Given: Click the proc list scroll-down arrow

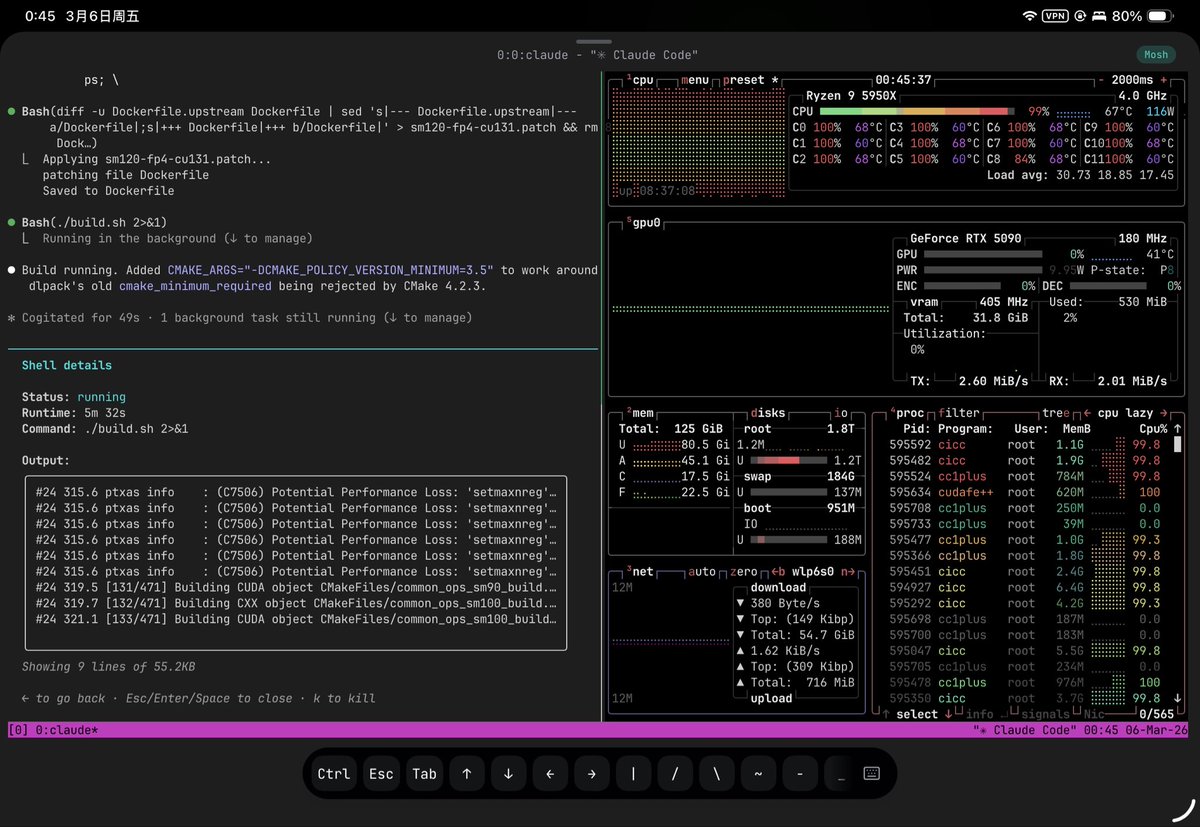Looking at the screenshot, I should click(1178, 698).
